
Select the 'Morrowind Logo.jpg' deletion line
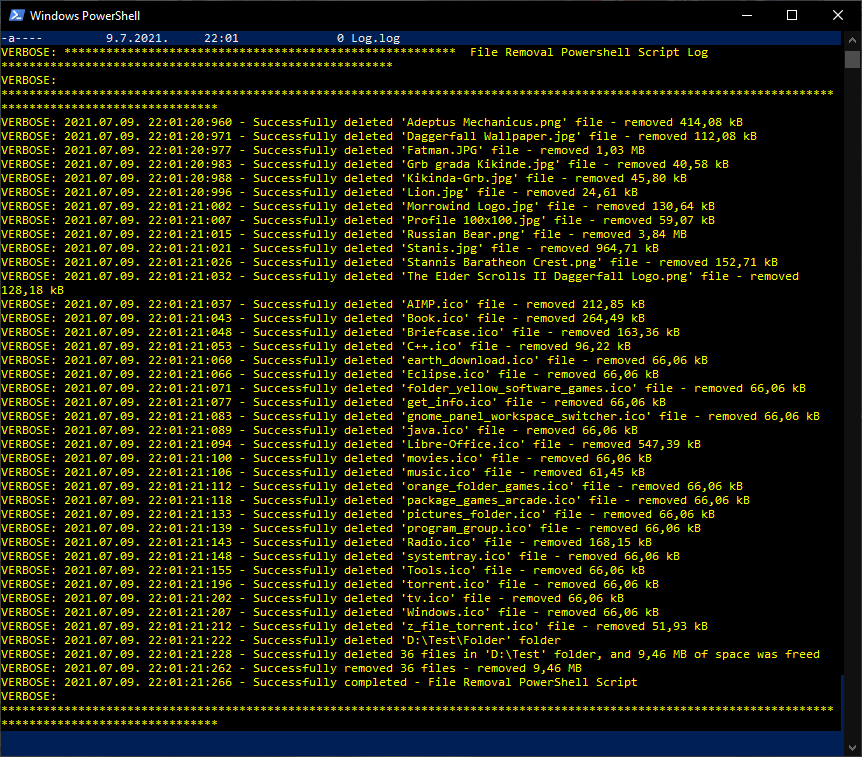point(400,206)
